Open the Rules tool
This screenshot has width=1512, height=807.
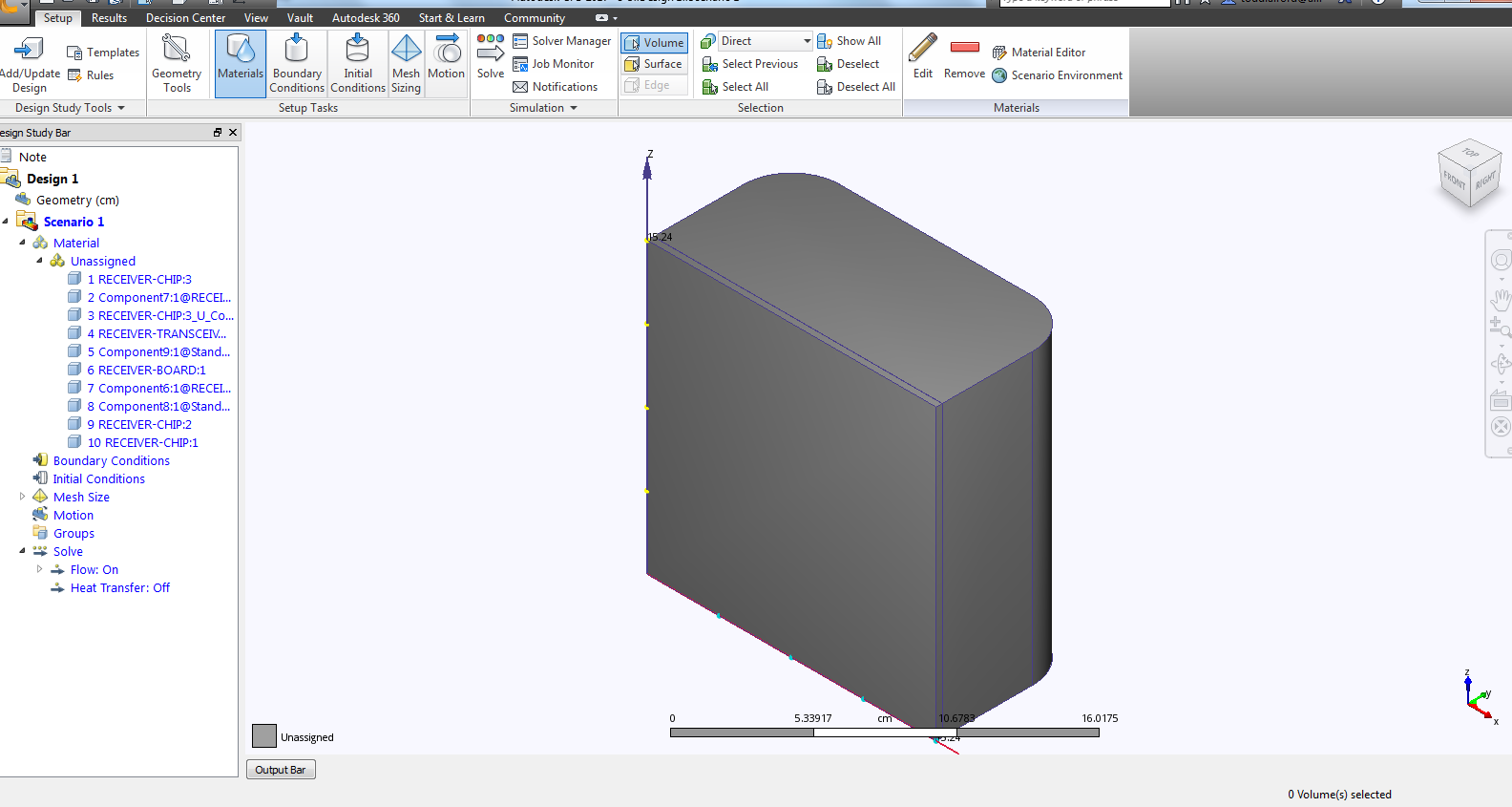(91, 75)
